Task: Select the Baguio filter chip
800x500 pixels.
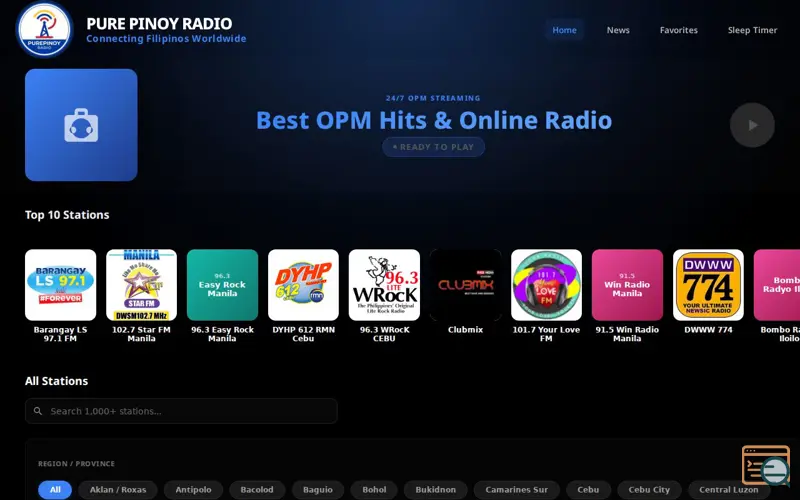Action: tap(317, 490)
